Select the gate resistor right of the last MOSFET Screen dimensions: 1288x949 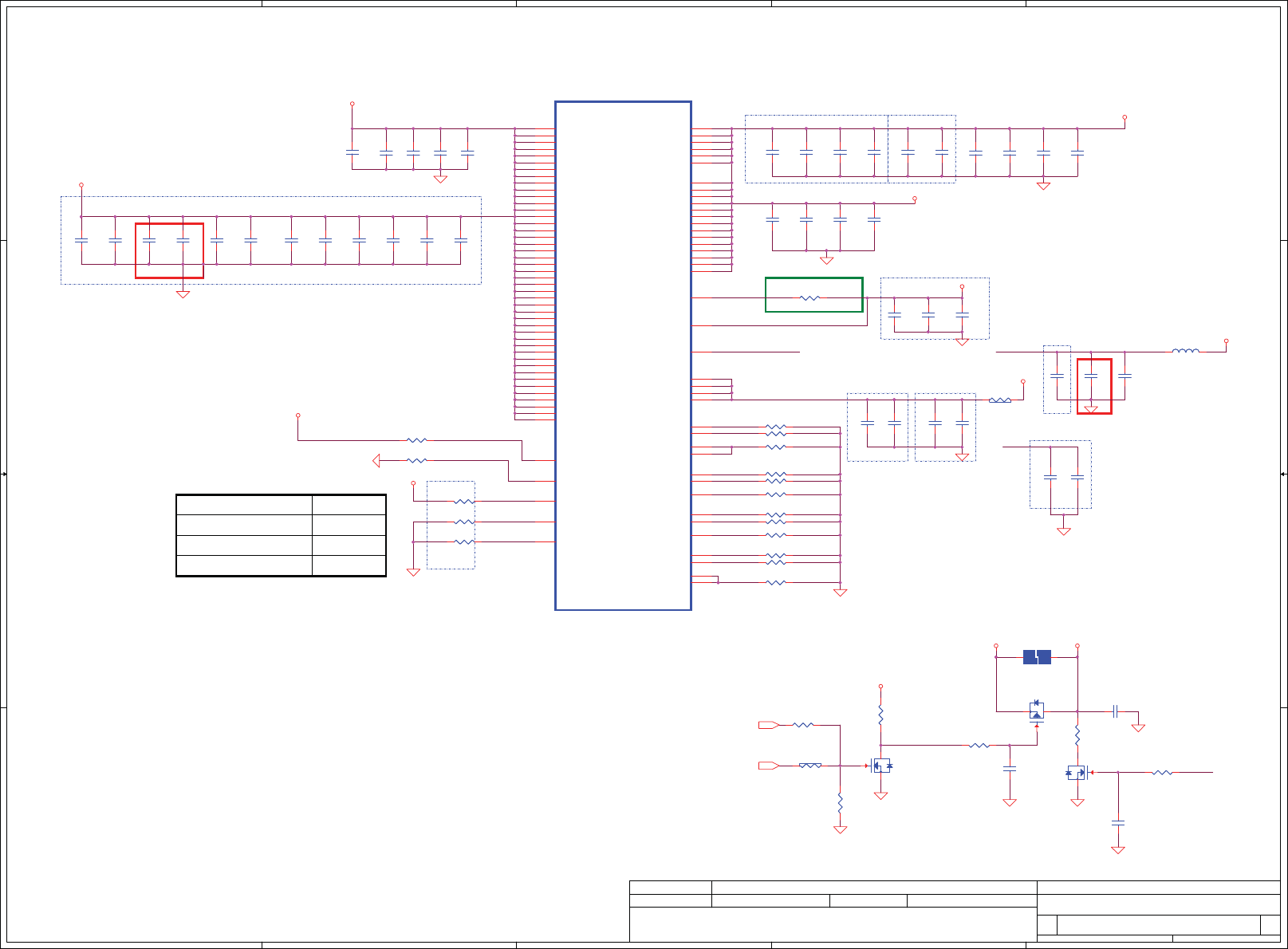pyautogui.click(x=1163, y=772)
